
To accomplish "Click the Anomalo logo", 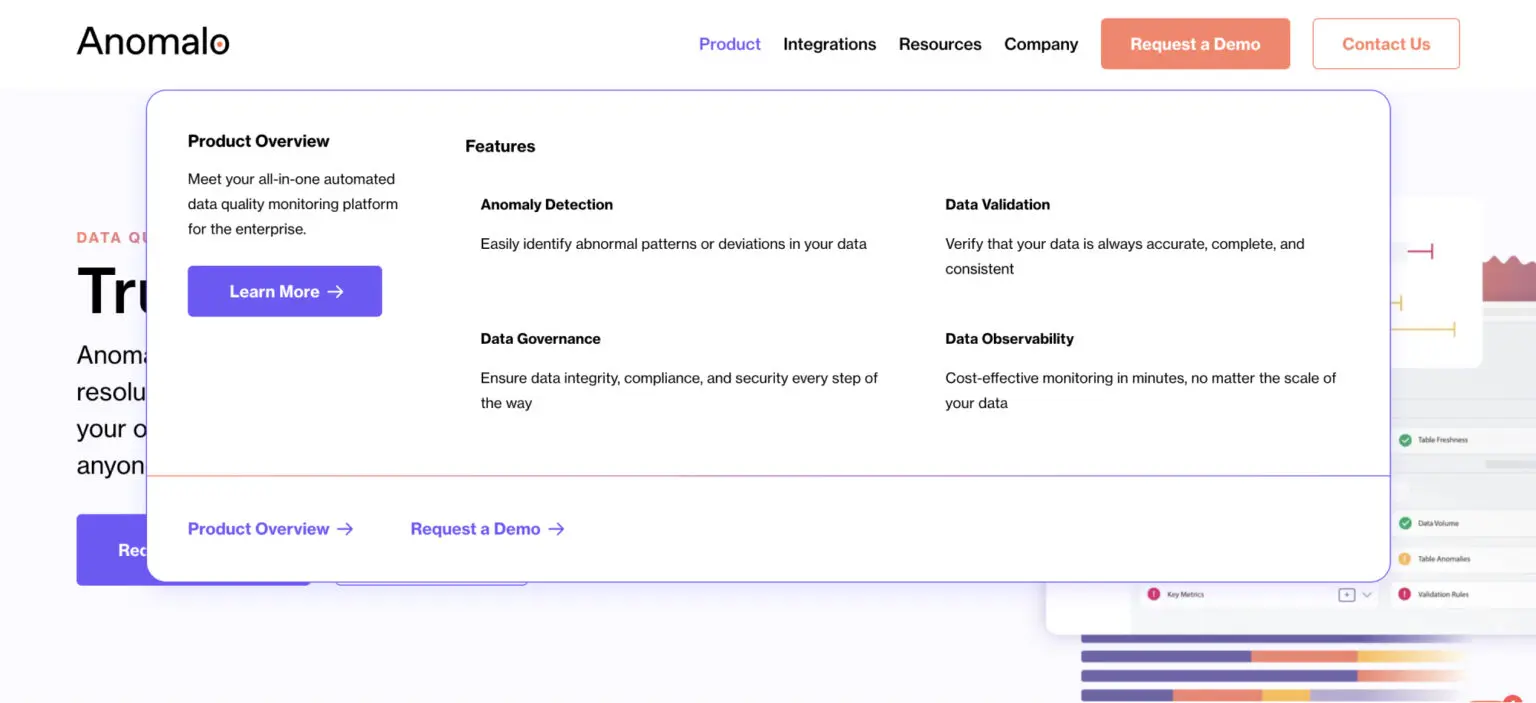I will click(153, 42).
